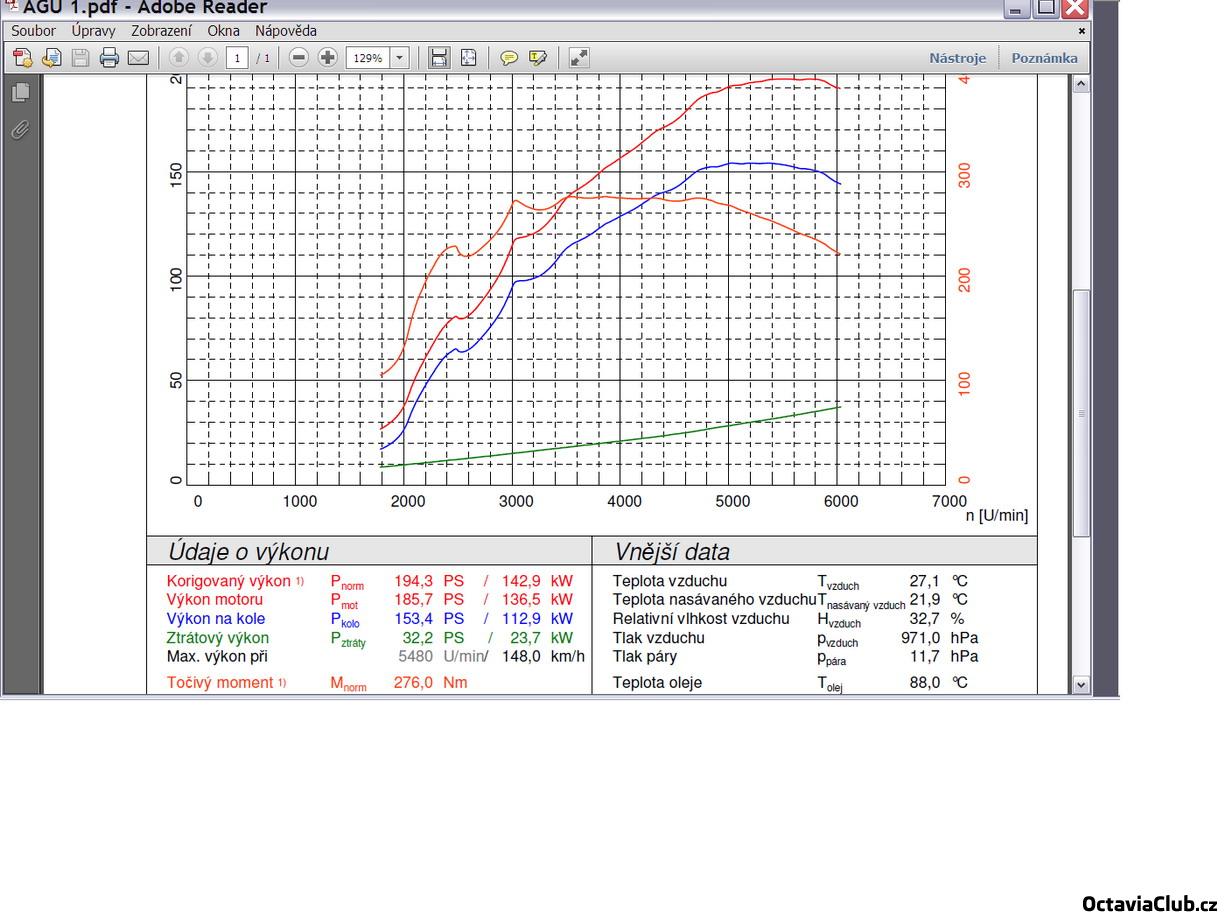This screenshot has height=919, width=1225.
Task: Zoom out with the minus button
Action: tap(298, 58)
